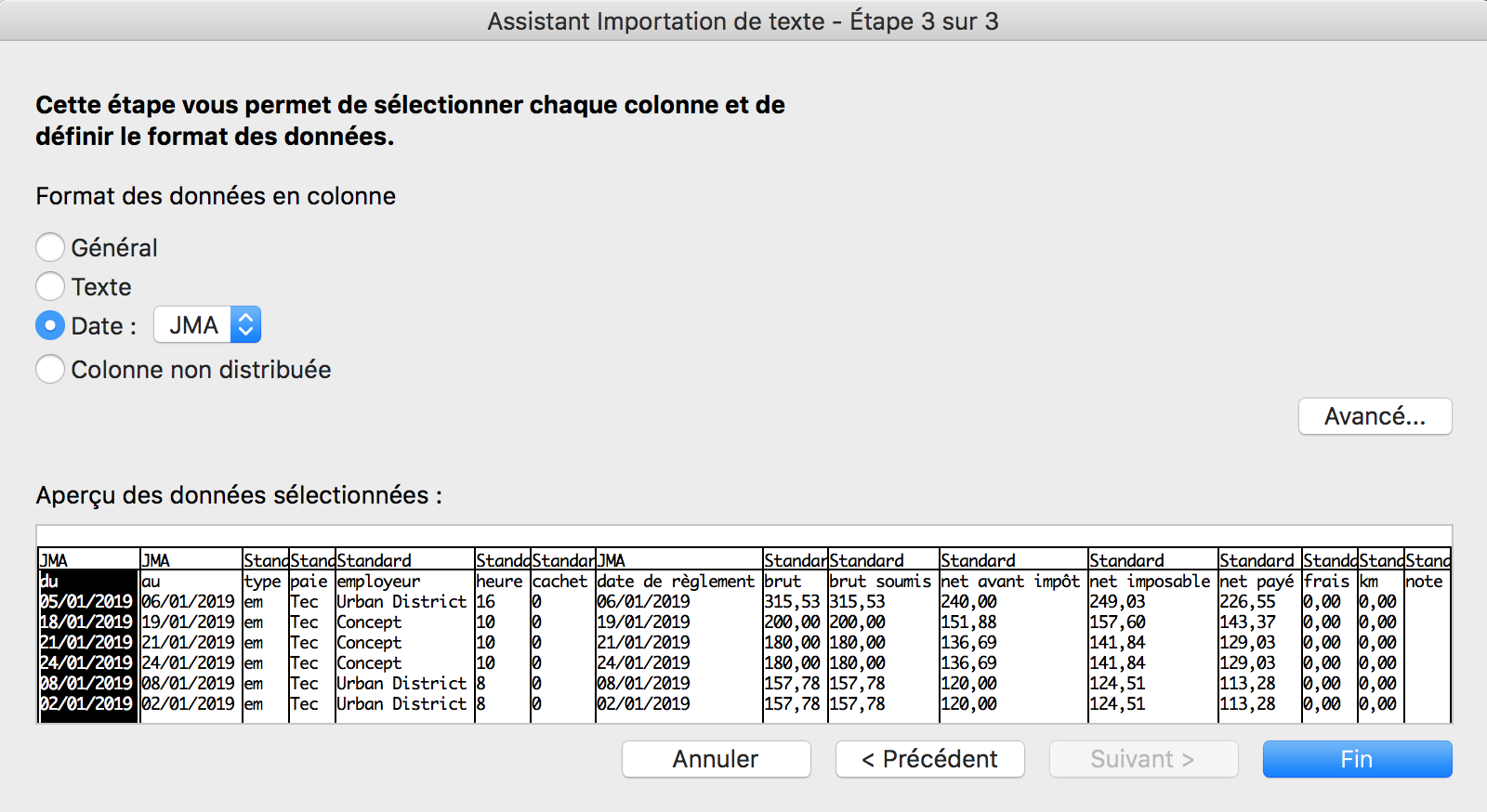This screenshot has width=1487, height=812.
Task: Click the 226,55 net payé value
Action: tap(1247, 601)
